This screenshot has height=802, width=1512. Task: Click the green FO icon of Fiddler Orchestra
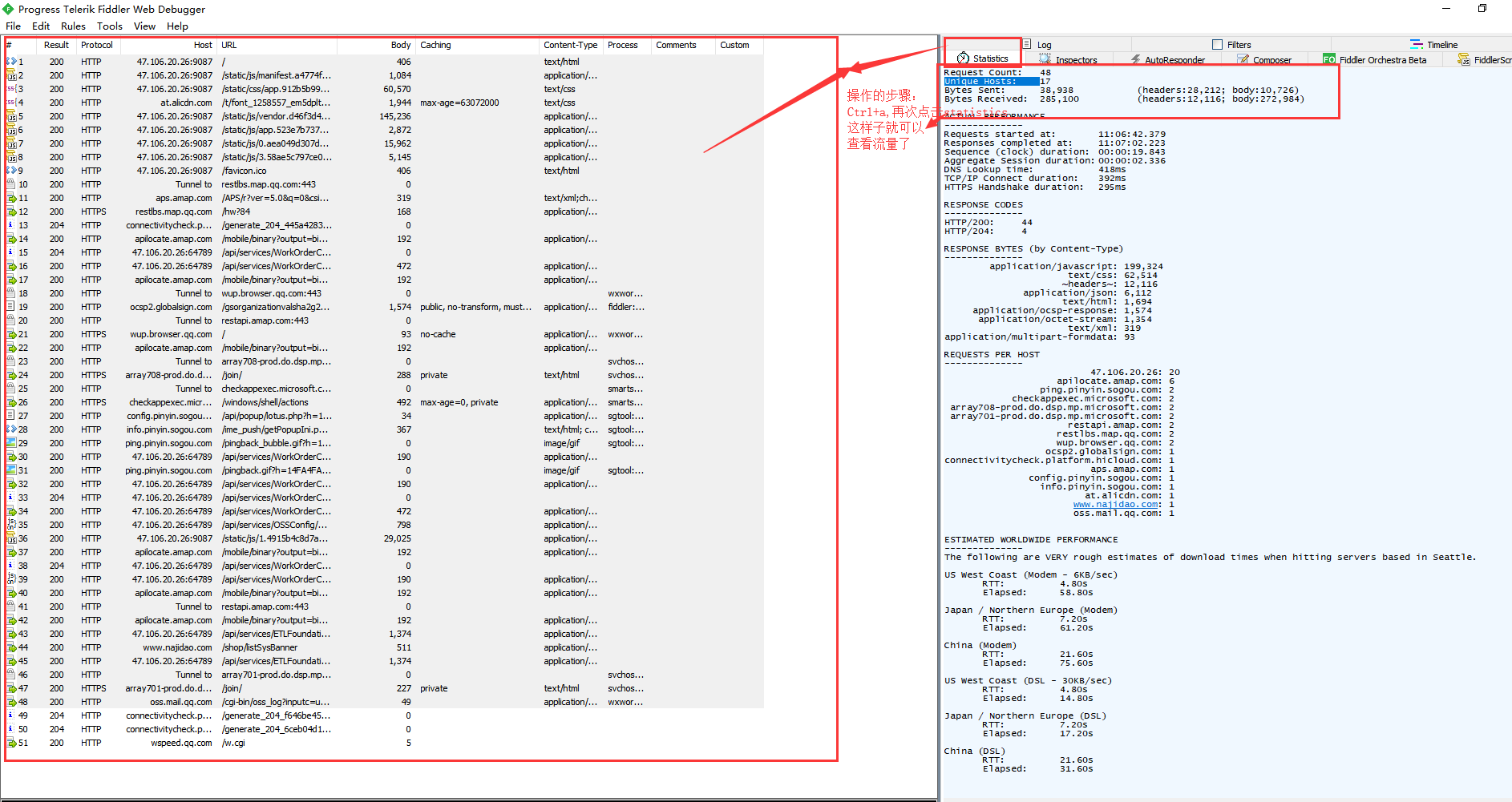coord(1329,59)
